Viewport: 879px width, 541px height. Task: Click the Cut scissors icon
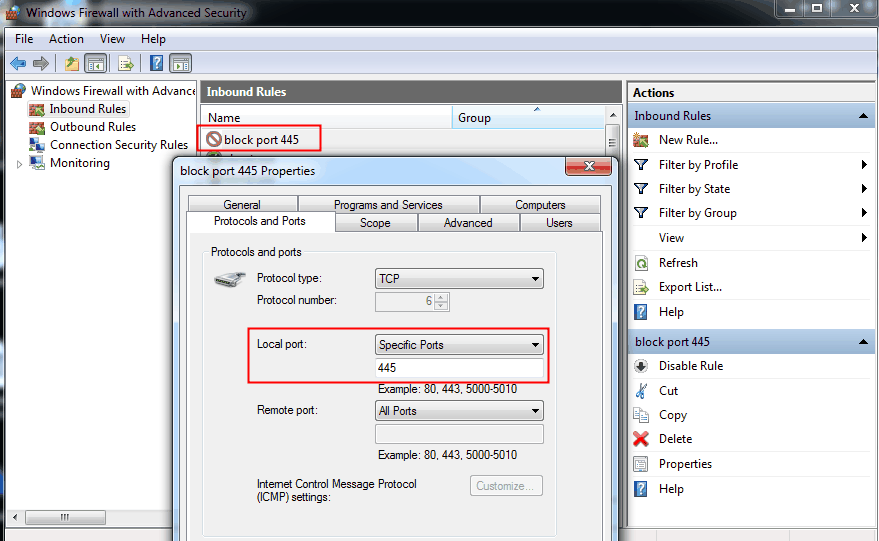click(641, 391)
